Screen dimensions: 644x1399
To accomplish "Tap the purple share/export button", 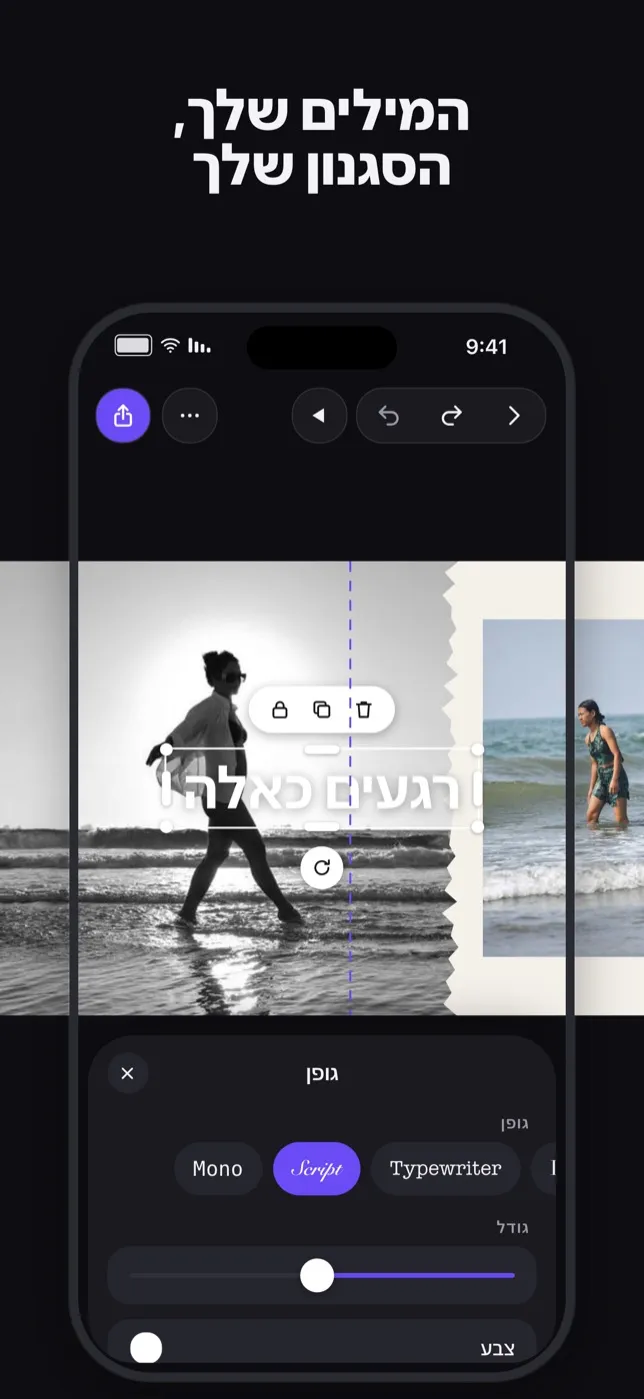I will tap(123, 416).
